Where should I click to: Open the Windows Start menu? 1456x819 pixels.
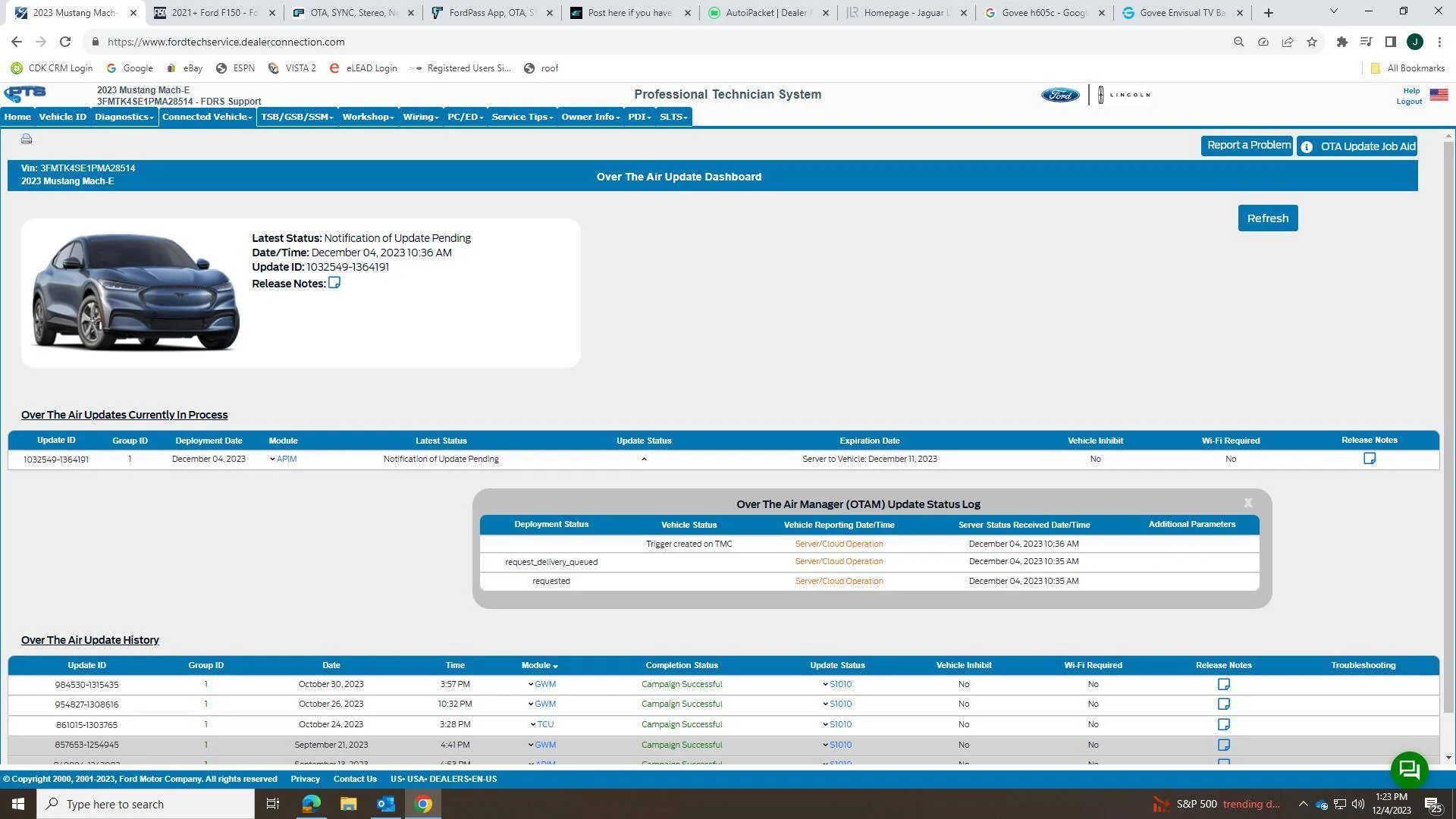click(x=18, y=804)
